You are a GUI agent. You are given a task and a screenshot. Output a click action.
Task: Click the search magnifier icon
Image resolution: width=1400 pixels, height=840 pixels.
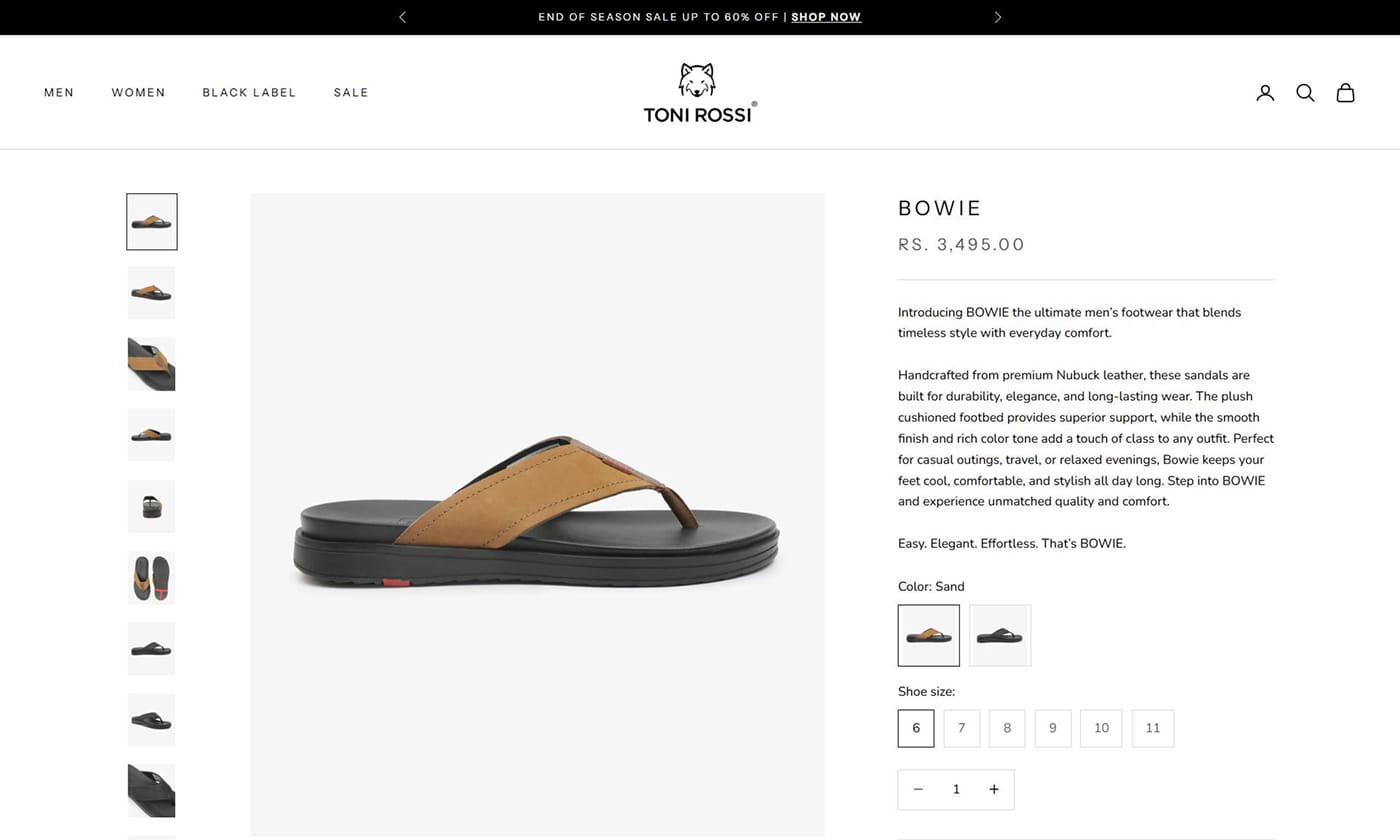pos(1305,93)
